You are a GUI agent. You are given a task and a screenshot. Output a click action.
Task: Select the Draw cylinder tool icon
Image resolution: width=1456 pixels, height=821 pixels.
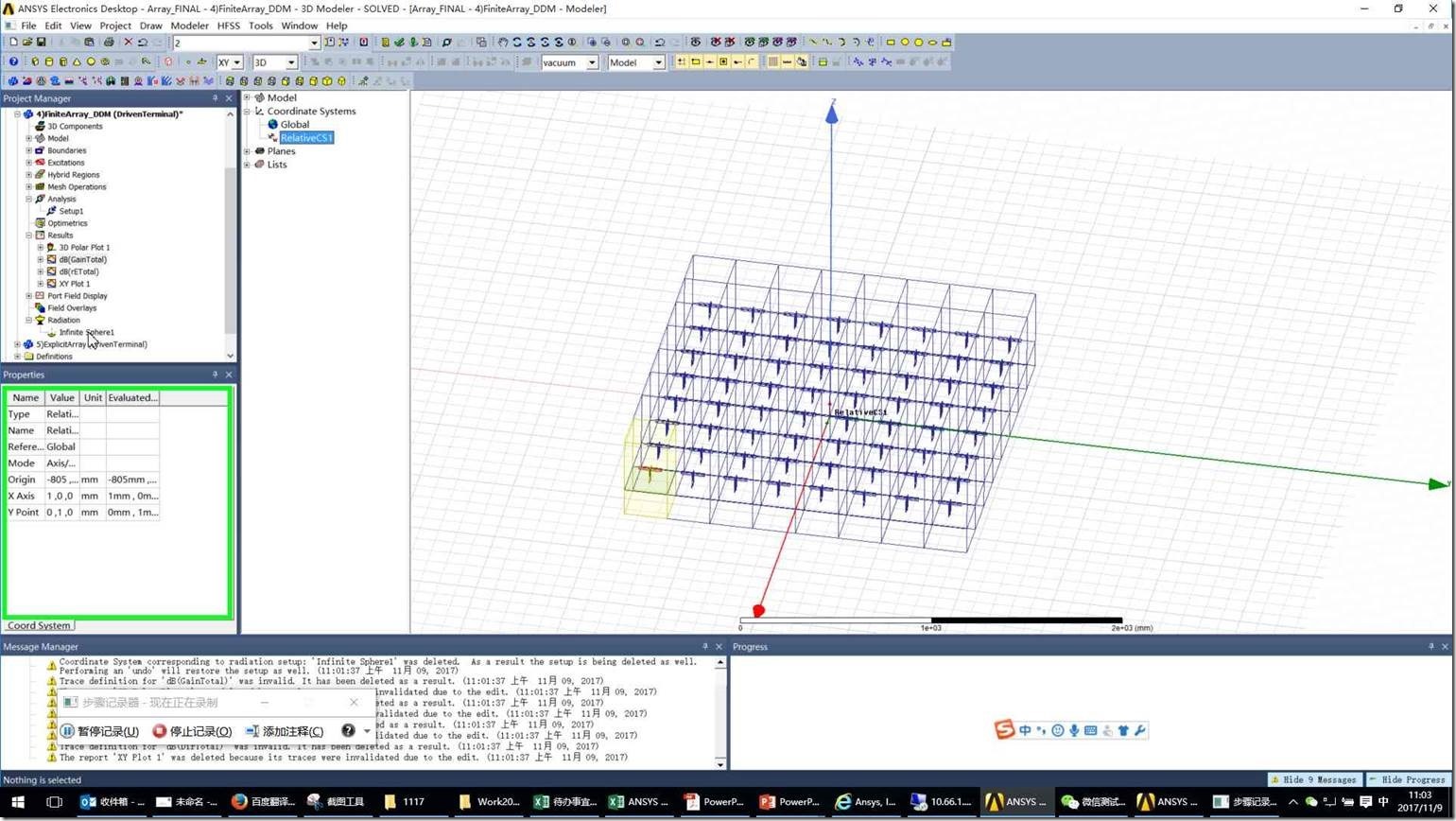(49, 62)
